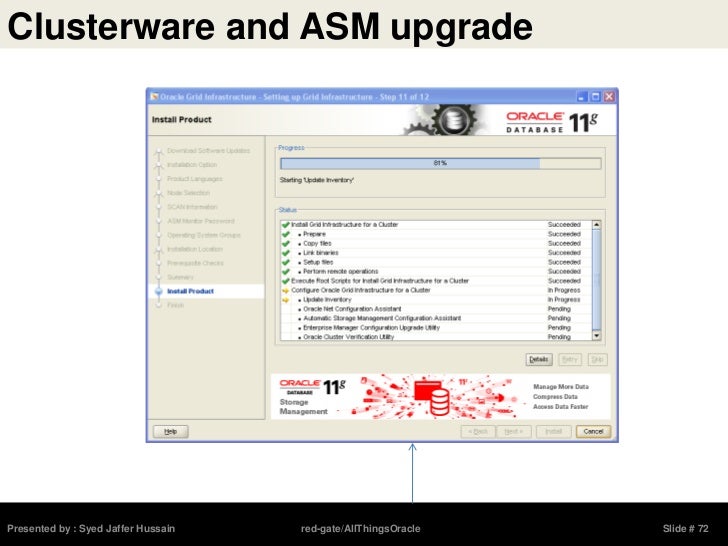Click Succeeded status of Copy files
Screen dimensions: 728x546
coord(564,243)
